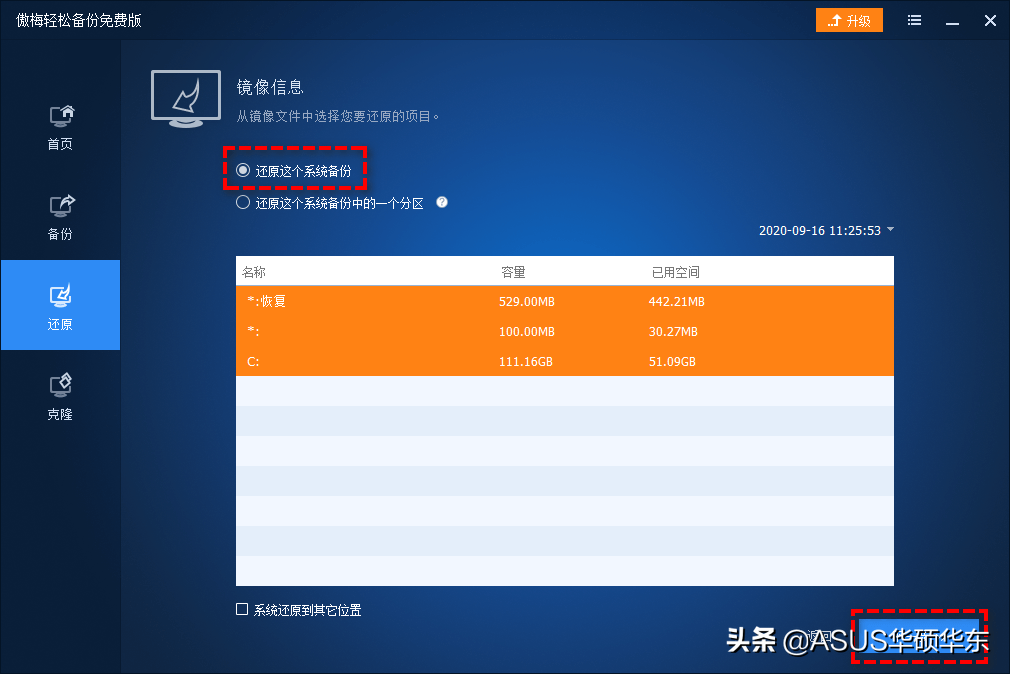Viewport: 1010px width, 674px height.
Task: Click the question mark help icon
Action: coord(441,202)
